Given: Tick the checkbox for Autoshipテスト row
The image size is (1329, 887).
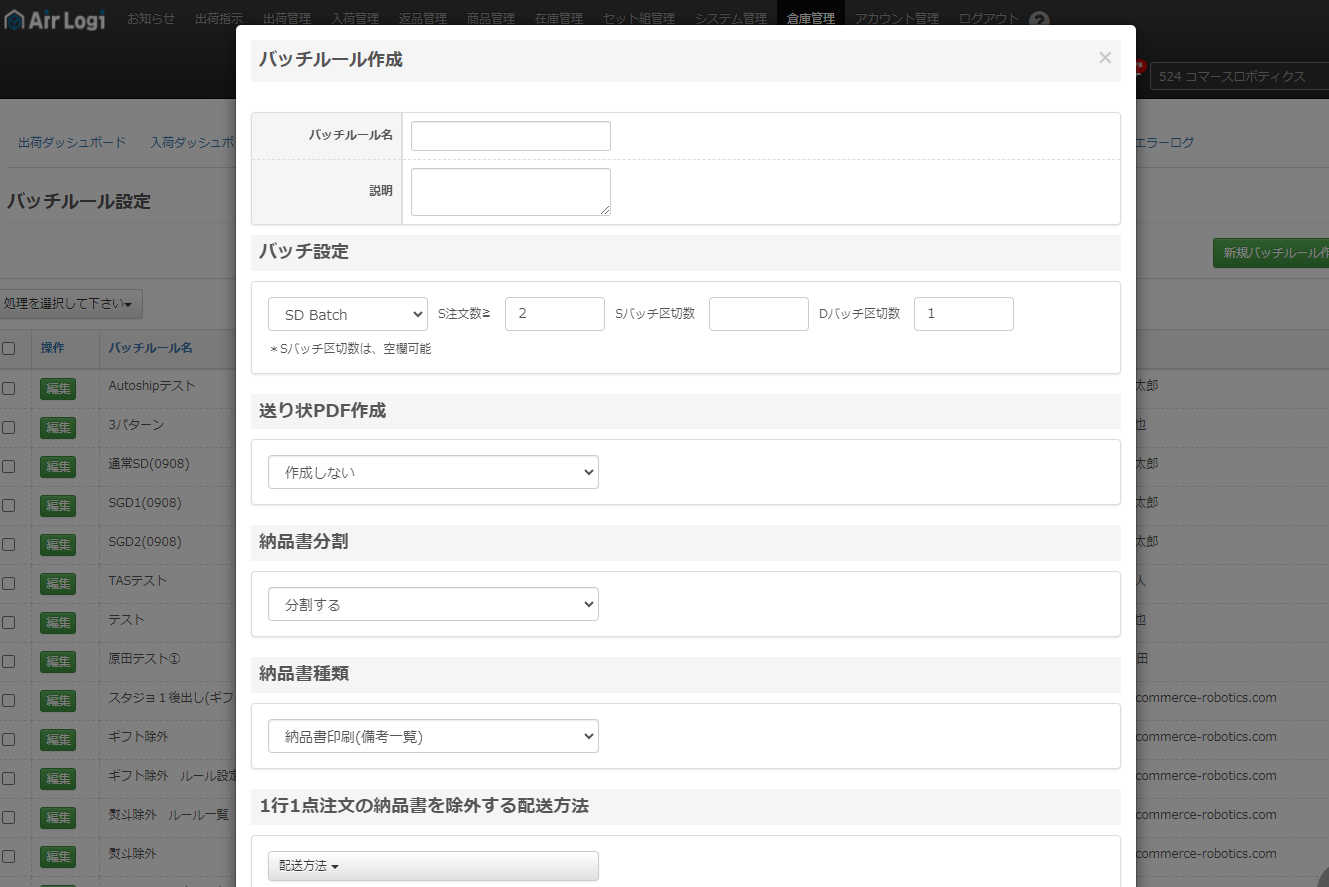Looking at the screenshot, I should click(x=9, y=387).
